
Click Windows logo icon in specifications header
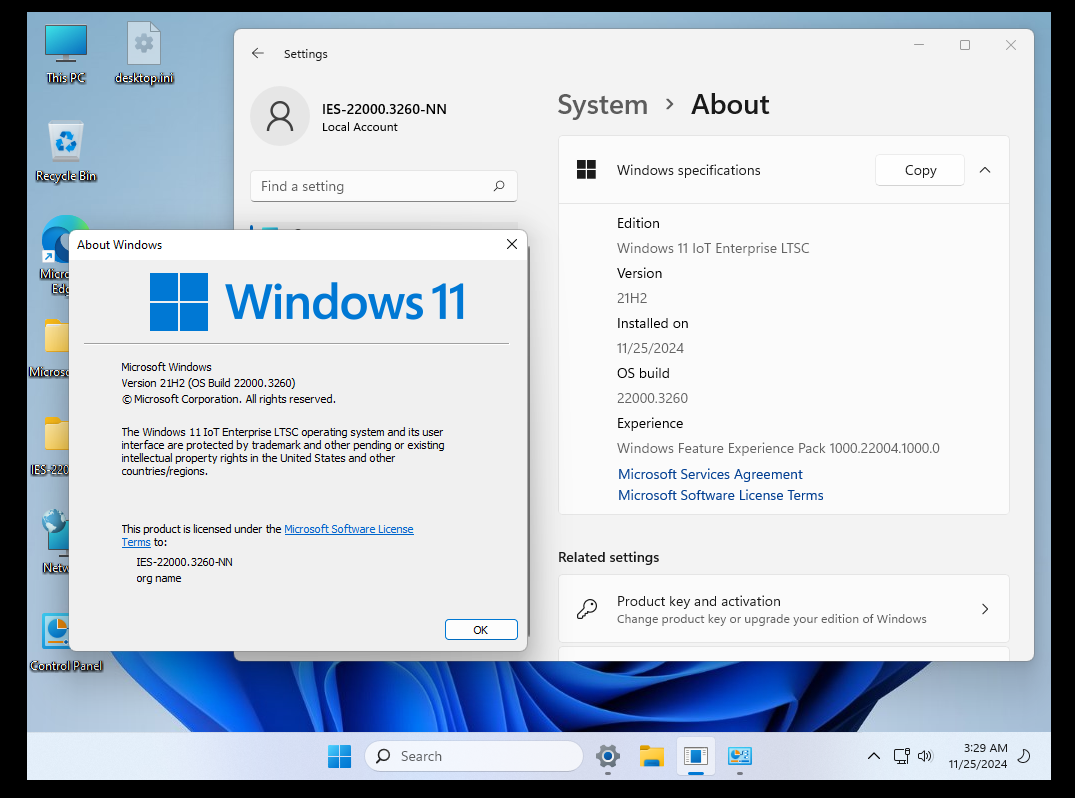(586, 169)
